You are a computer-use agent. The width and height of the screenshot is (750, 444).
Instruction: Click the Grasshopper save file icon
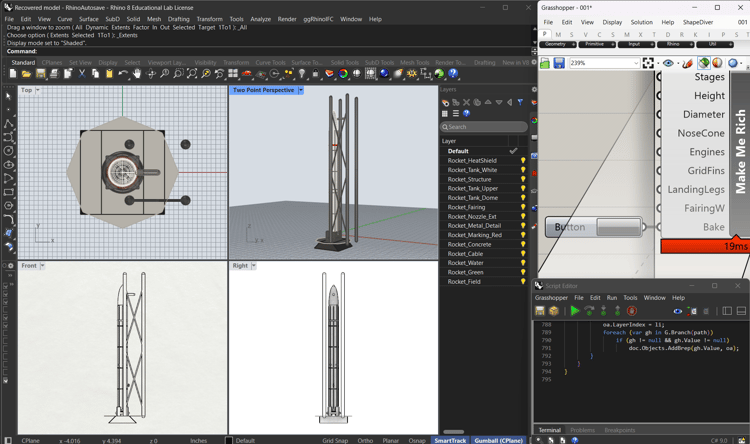coord(558,63)
